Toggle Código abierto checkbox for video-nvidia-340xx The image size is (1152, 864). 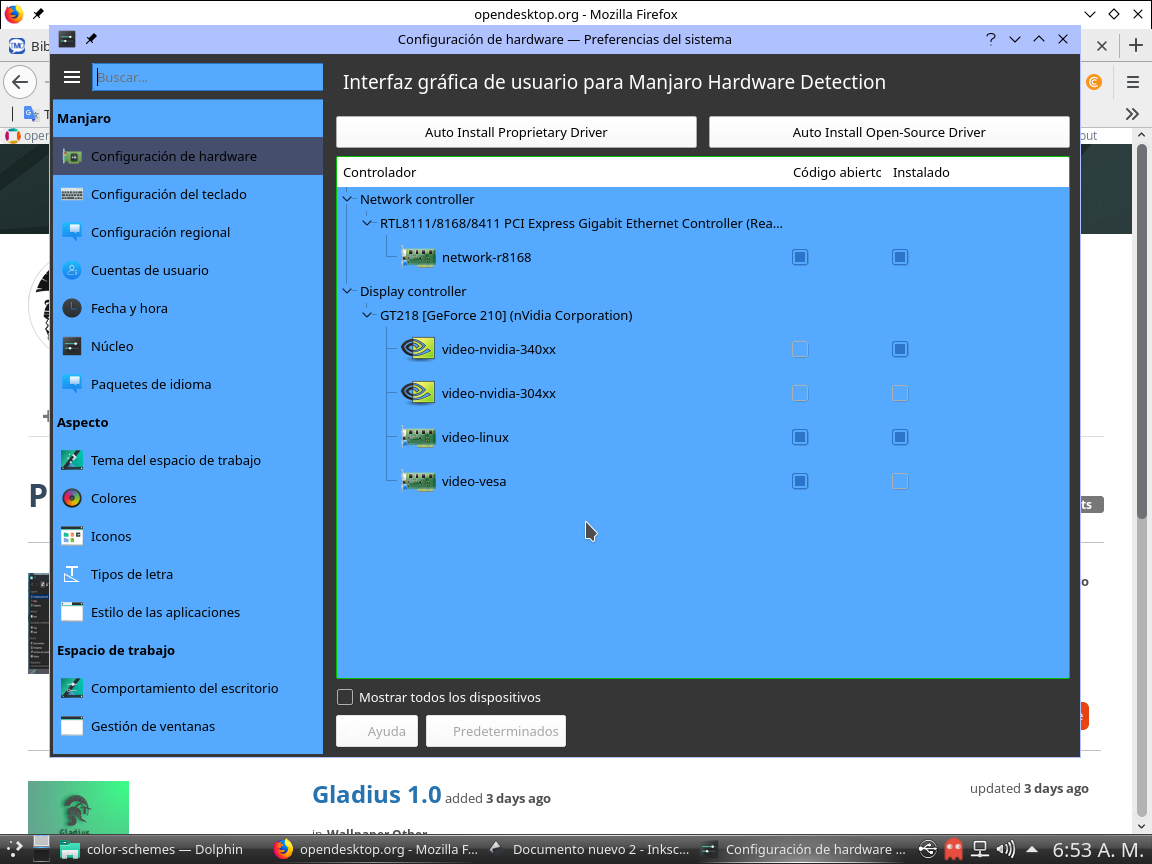(800, 349)
